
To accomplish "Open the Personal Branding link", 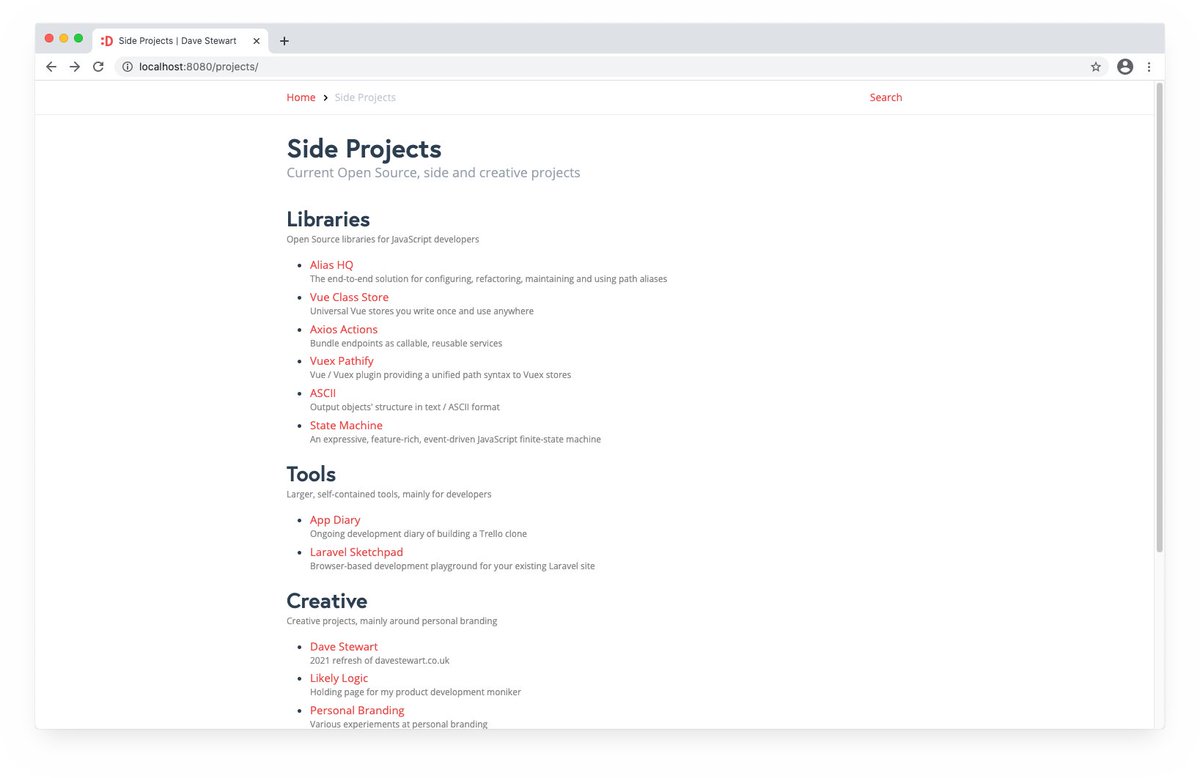I will (357, 710).
